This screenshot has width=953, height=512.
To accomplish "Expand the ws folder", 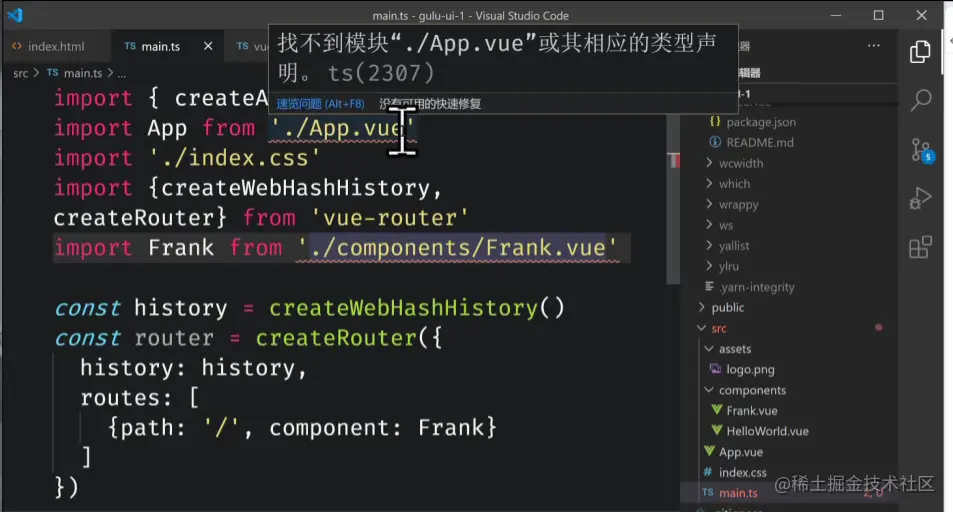I will pyautogui.click(x=726, y=226).
